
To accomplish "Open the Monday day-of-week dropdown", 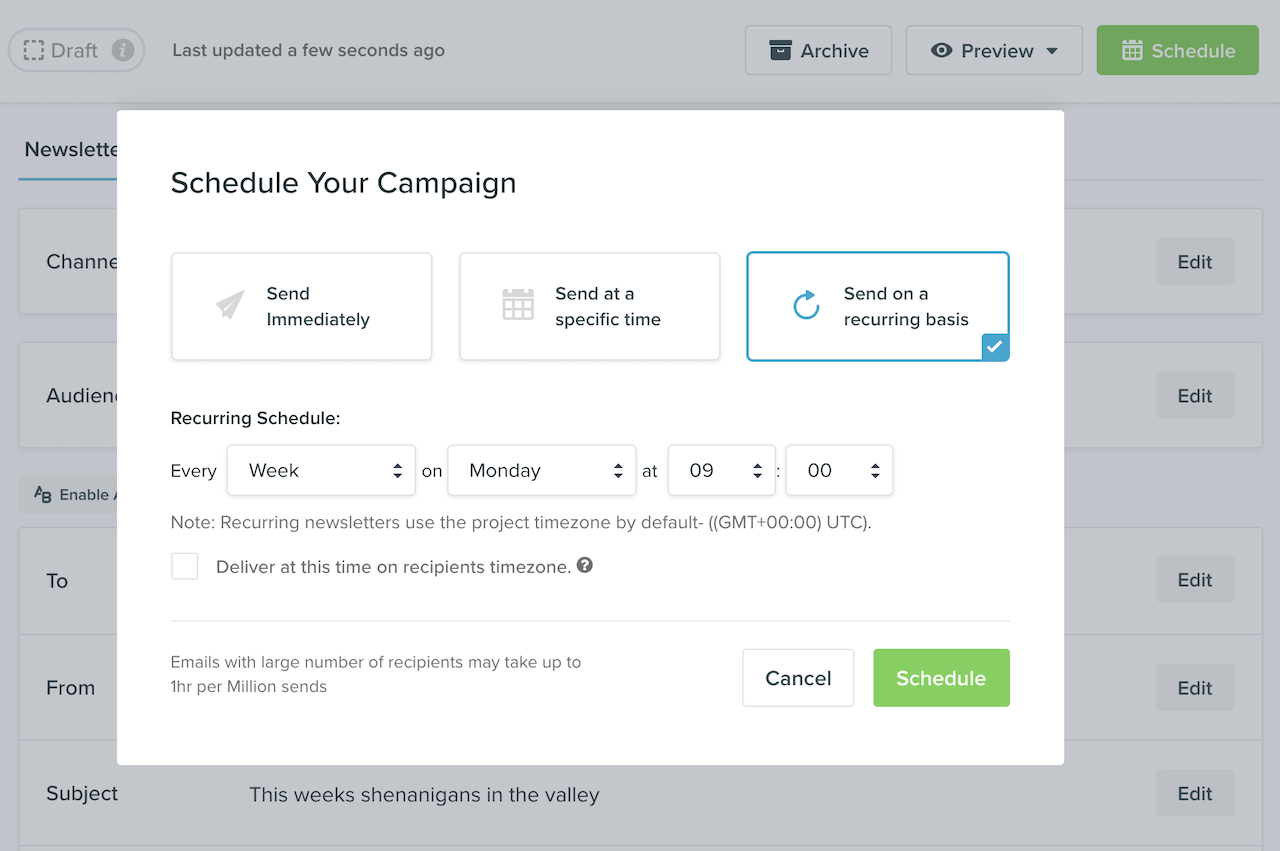I will point(541,470).
